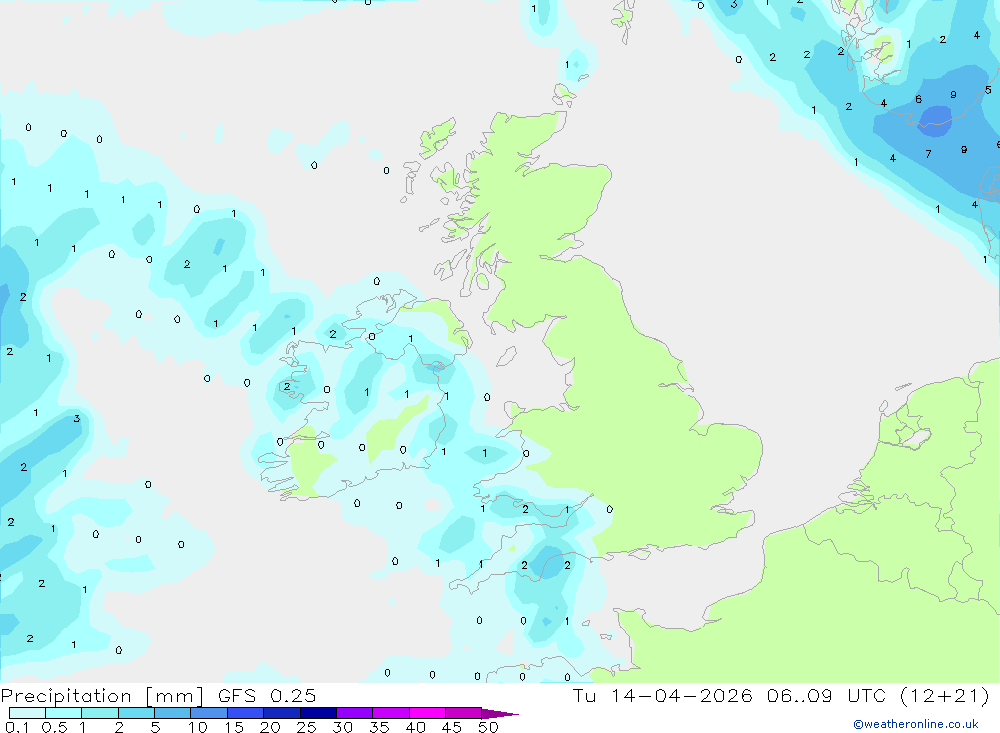
Task: Click the 30–35 mm violet legend swatch
Action: coord(355,713)
